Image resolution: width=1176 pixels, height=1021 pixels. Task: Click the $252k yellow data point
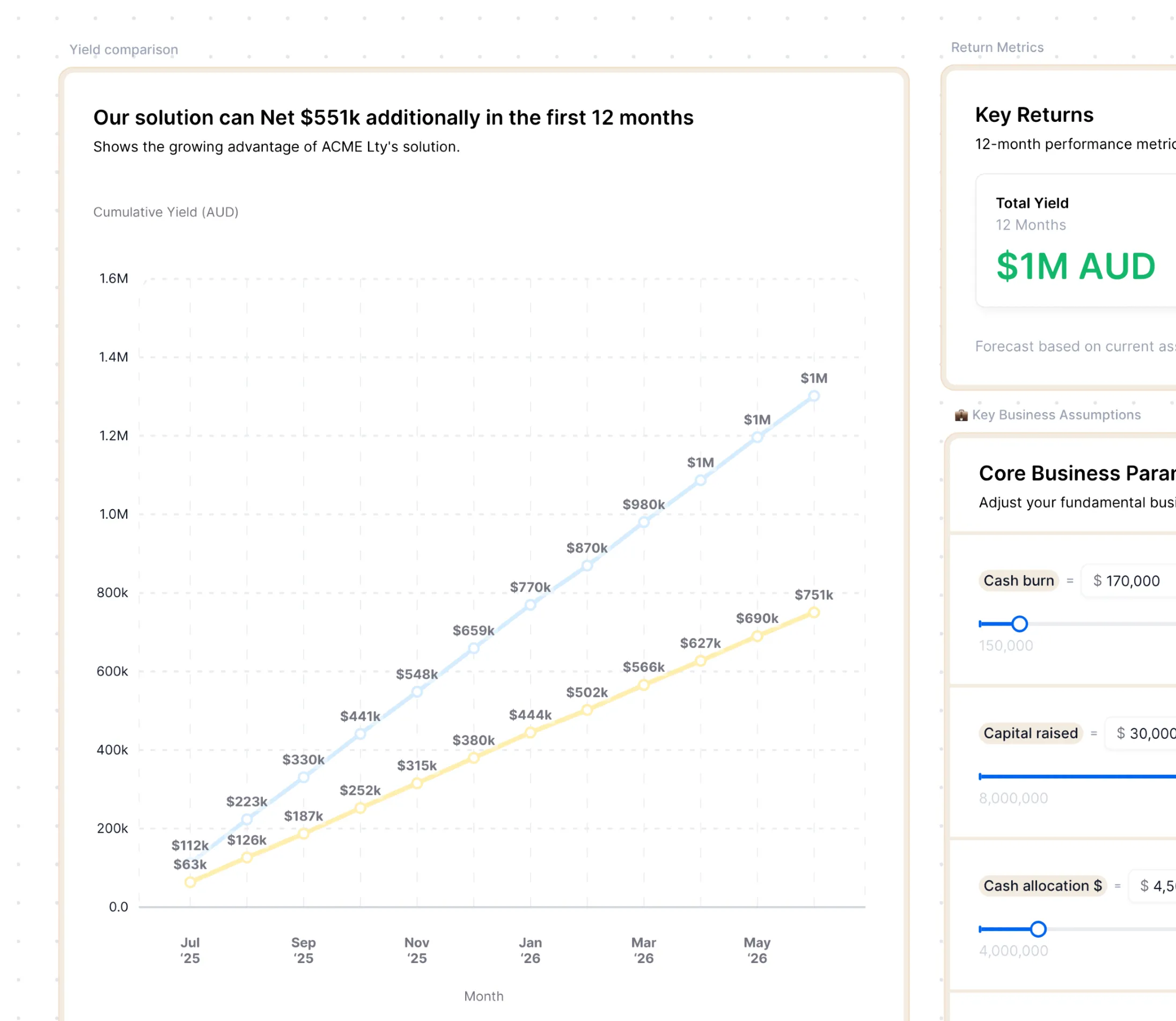click(360, 808)
